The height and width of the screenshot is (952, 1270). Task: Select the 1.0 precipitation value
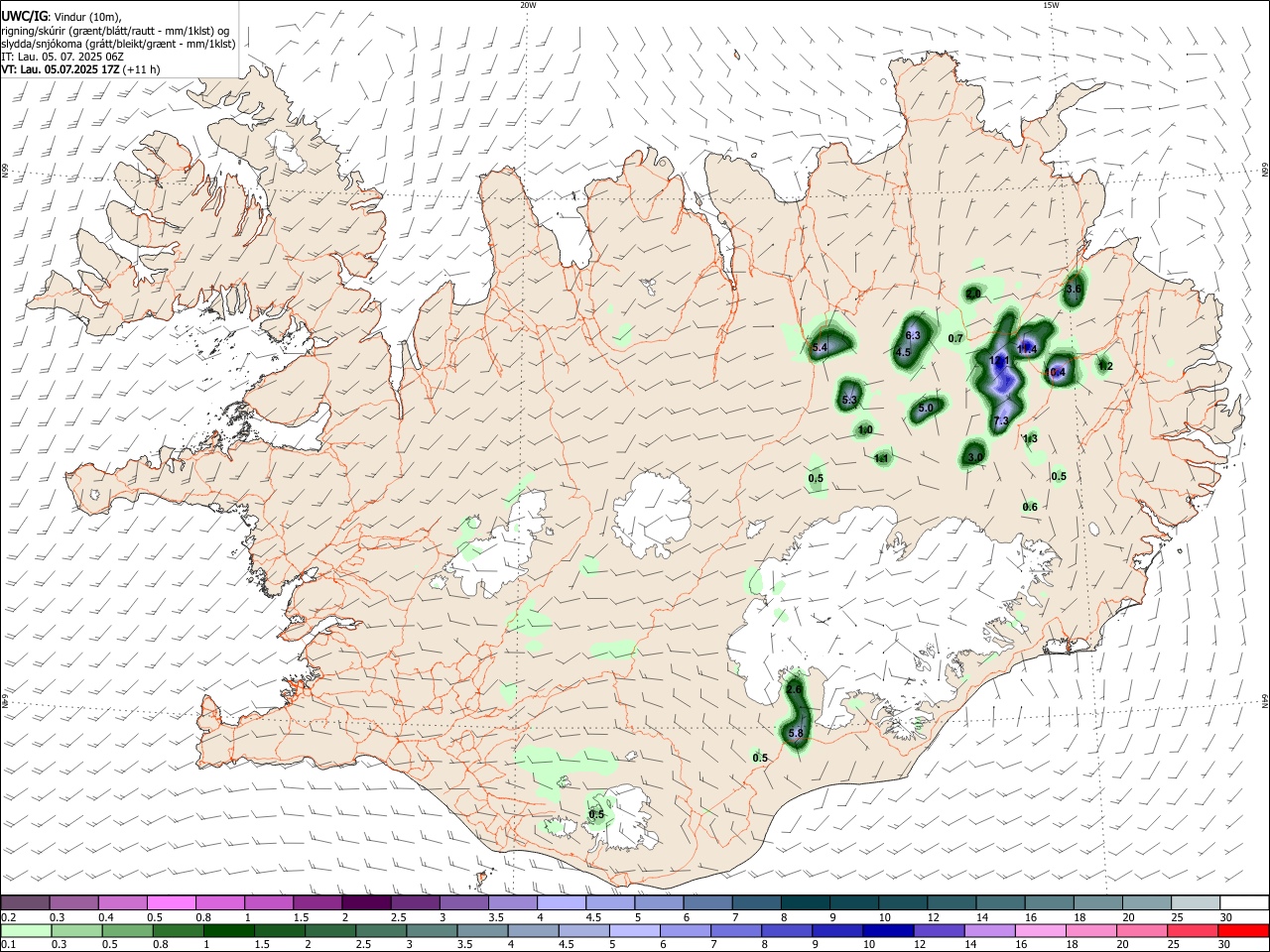coord(865,429)
